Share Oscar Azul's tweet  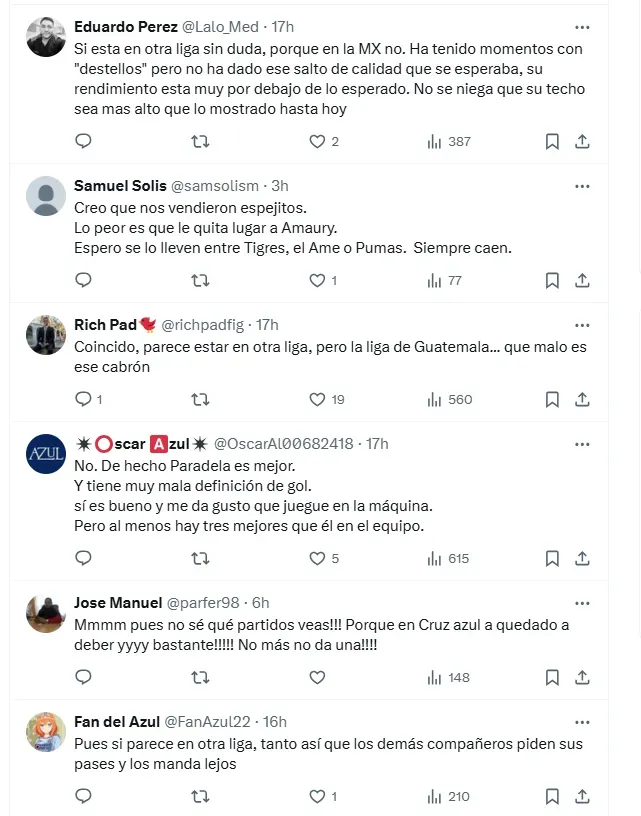click(582, 559)
